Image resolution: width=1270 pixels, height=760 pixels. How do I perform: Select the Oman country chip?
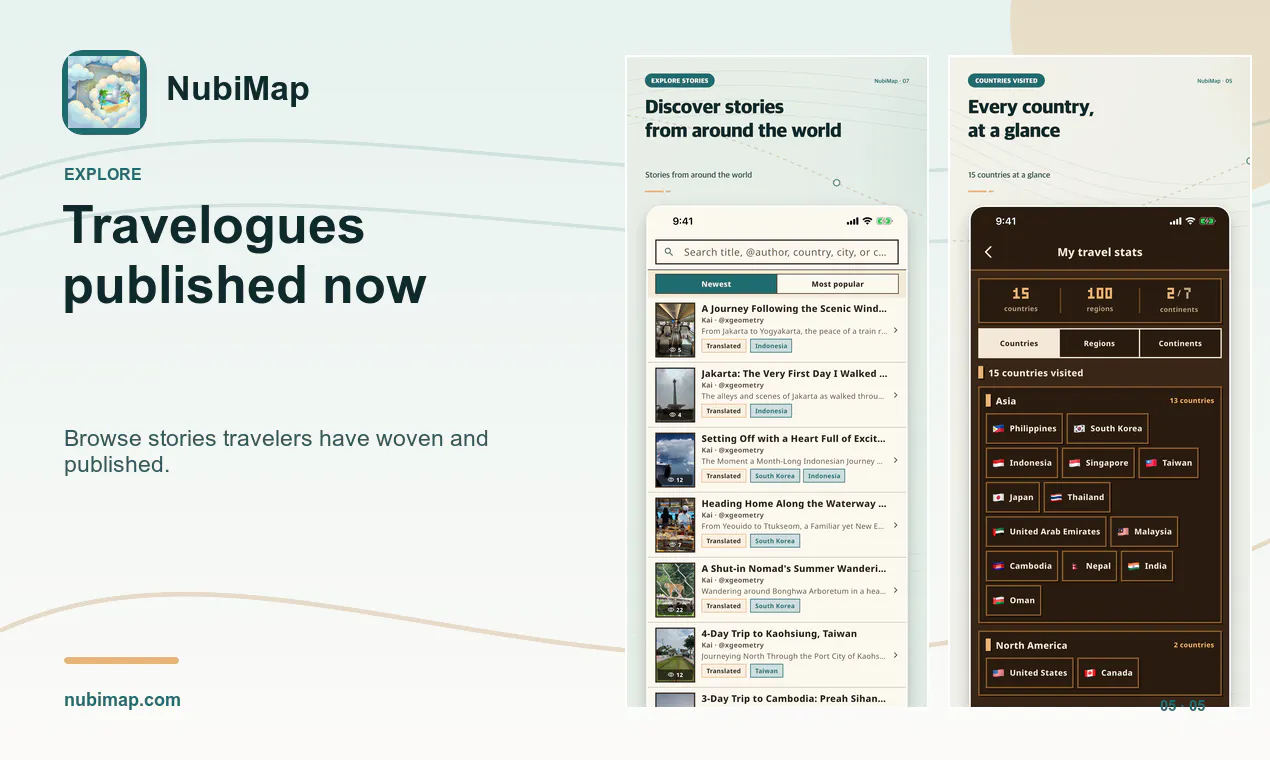tap(1013, 601)
